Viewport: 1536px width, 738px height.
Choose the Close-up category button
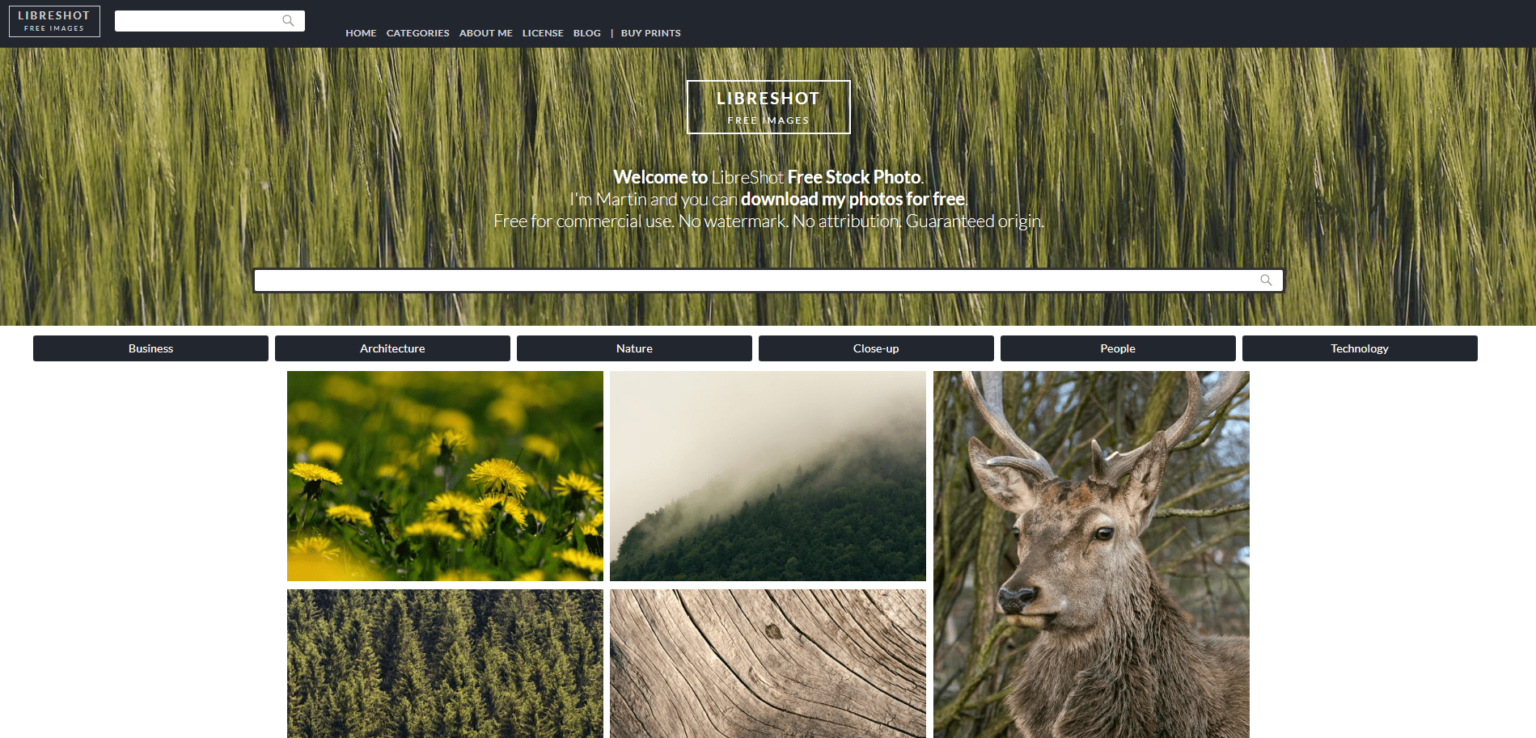coord(876,348)
